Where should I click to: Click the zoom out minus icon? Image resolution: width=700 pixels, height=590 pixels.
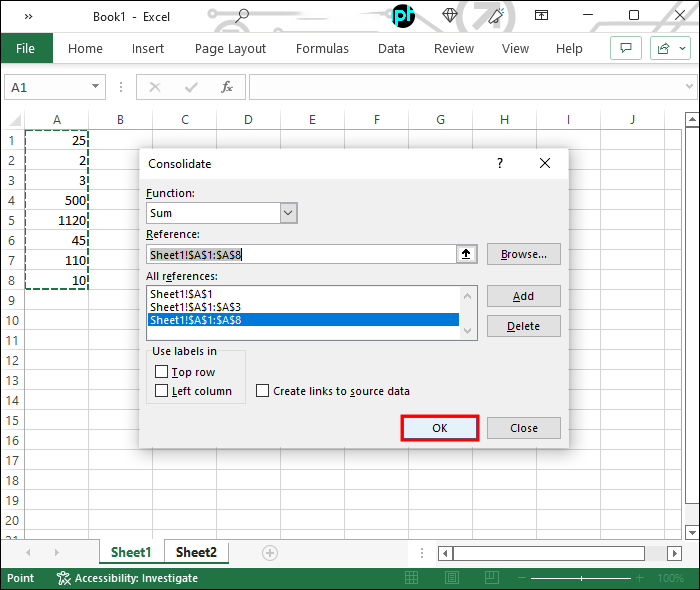(521, 578)
